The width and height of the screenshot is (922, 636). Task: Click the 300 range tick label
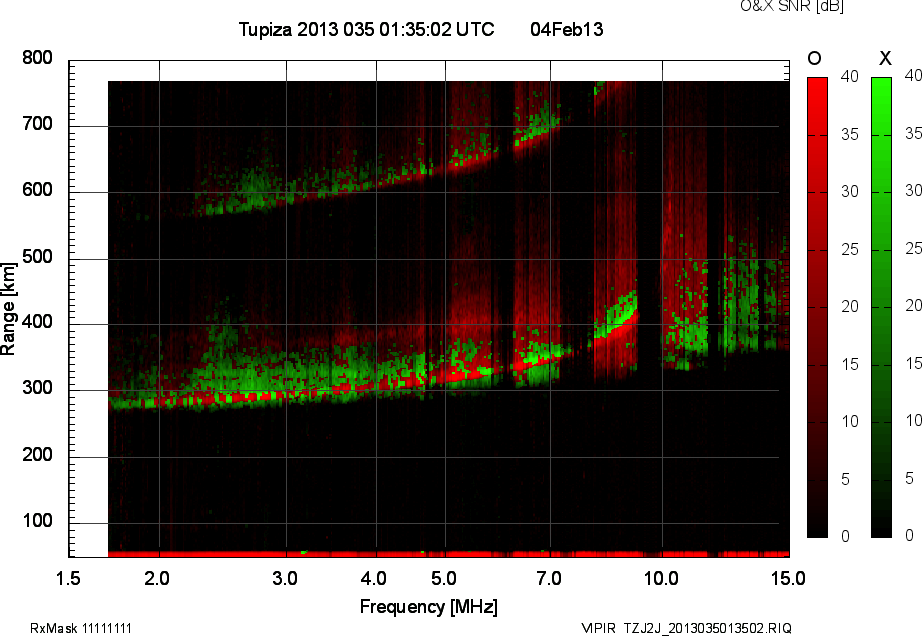(38, 388)
